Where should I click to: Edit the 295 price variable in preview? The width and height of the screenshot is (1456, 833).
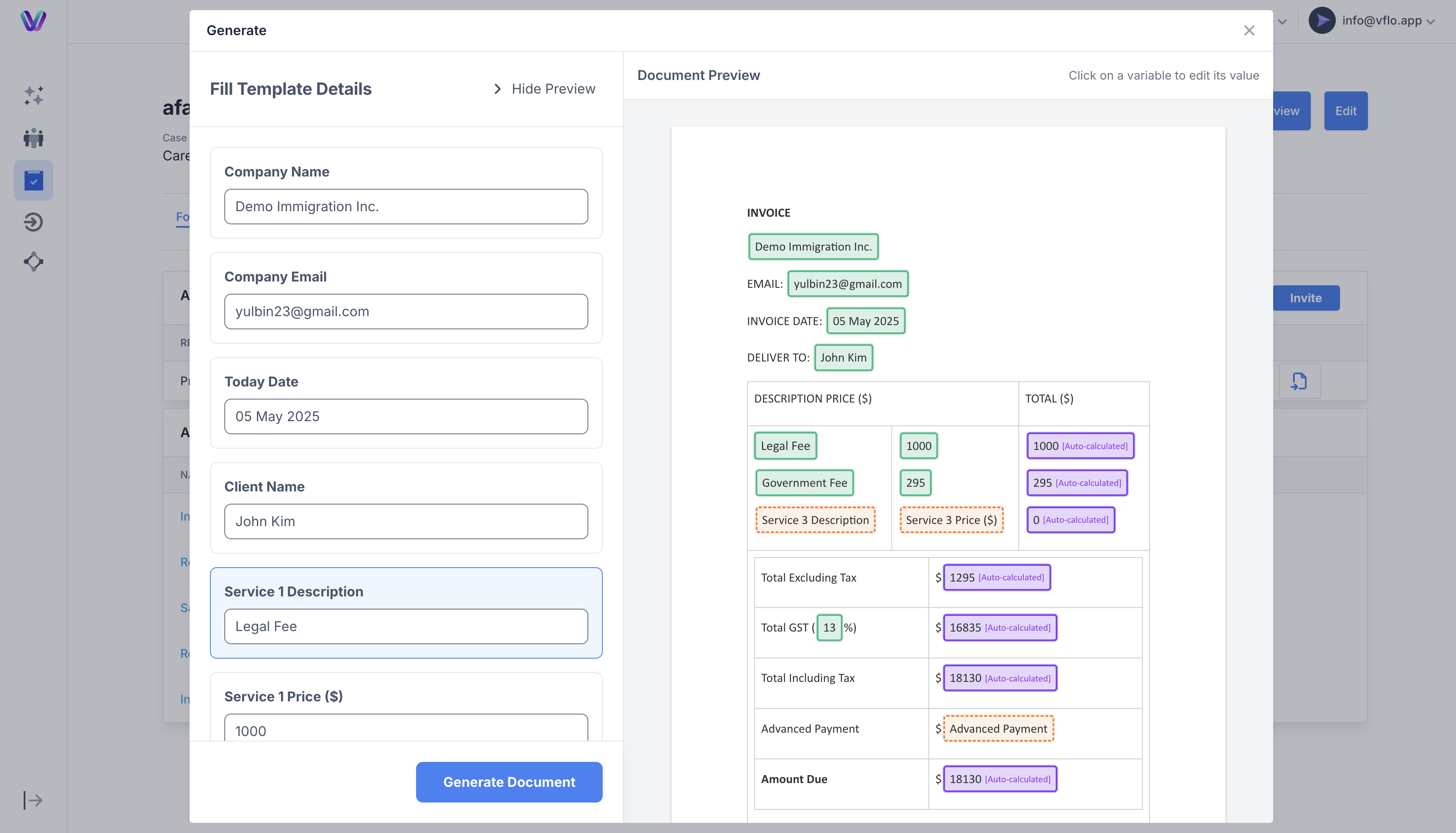tap(916, 483)
